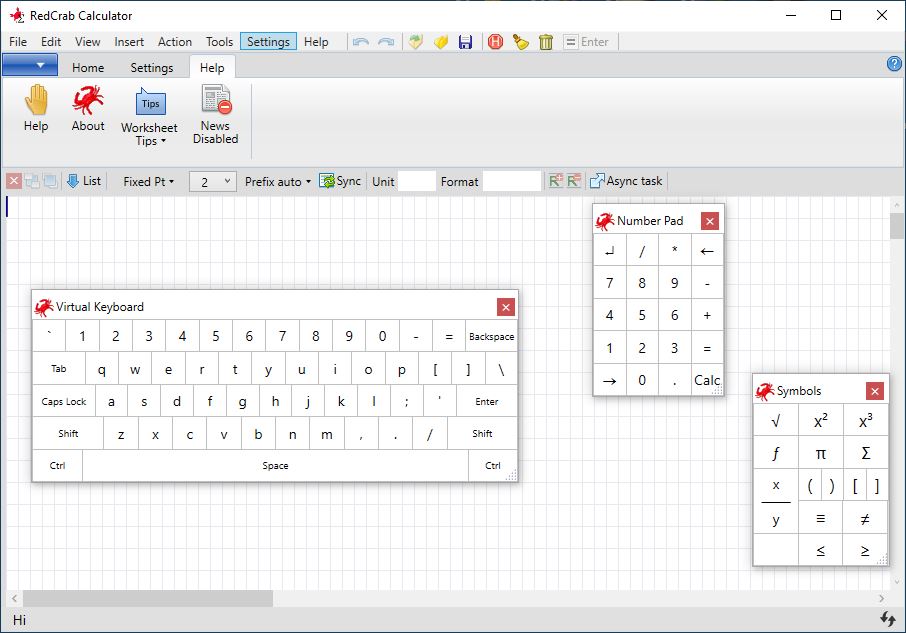Click the open worksheet icon with green arrow
The width and height of the screenshot is (906, 633).
point(415,42)
